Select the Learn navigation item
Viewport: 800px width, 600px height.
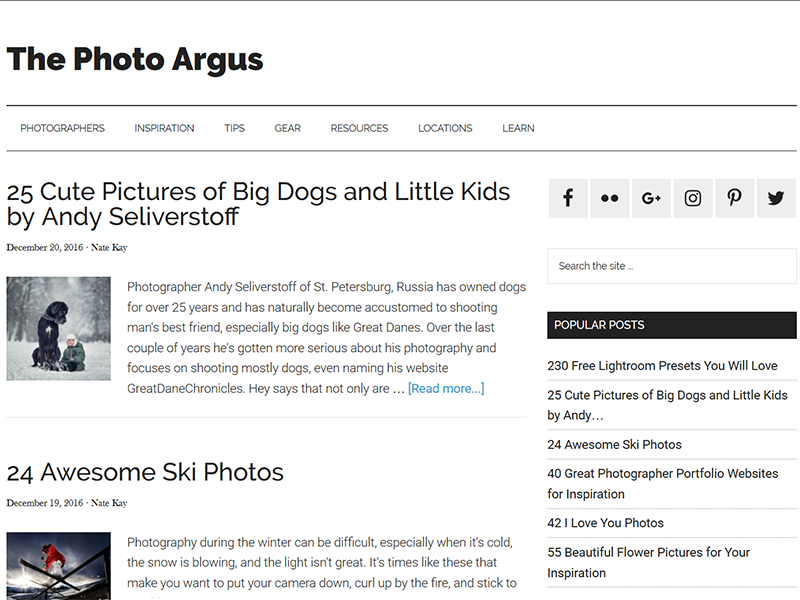pos(518,128)
